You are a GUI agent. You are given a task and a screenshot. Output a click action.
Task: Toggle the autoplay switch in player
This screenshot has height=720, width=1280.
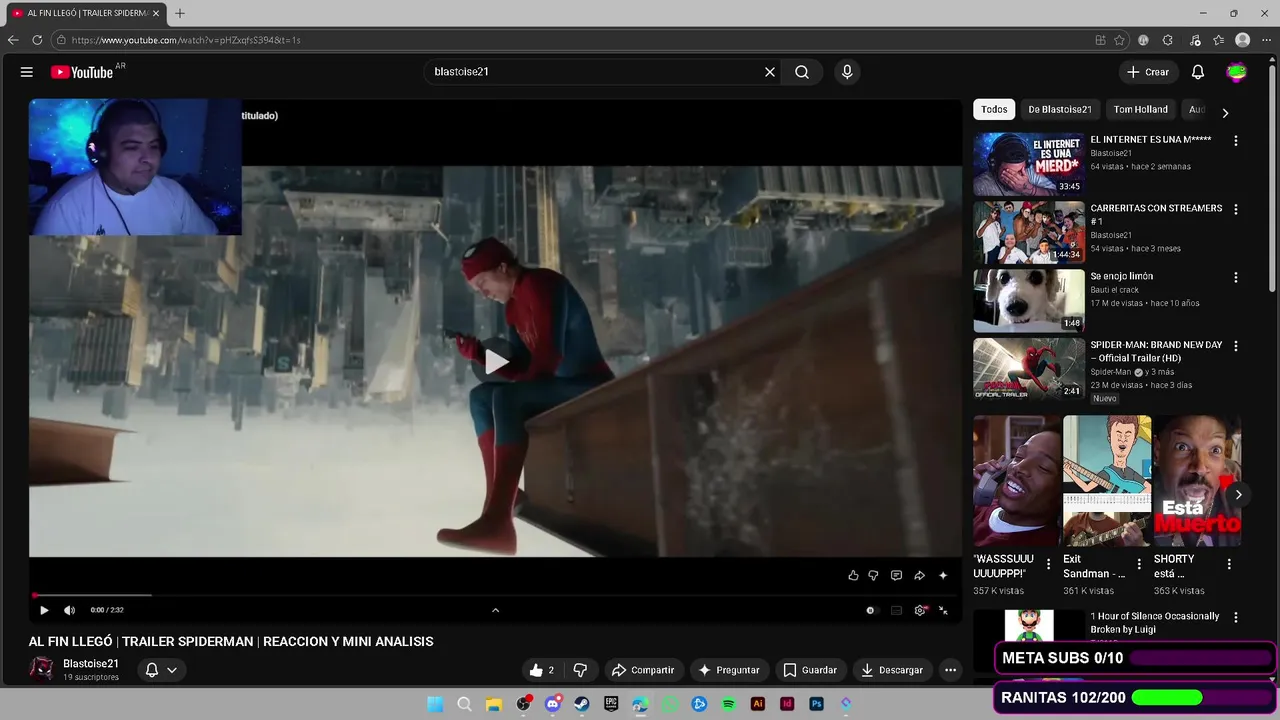(x=870, y=610)
